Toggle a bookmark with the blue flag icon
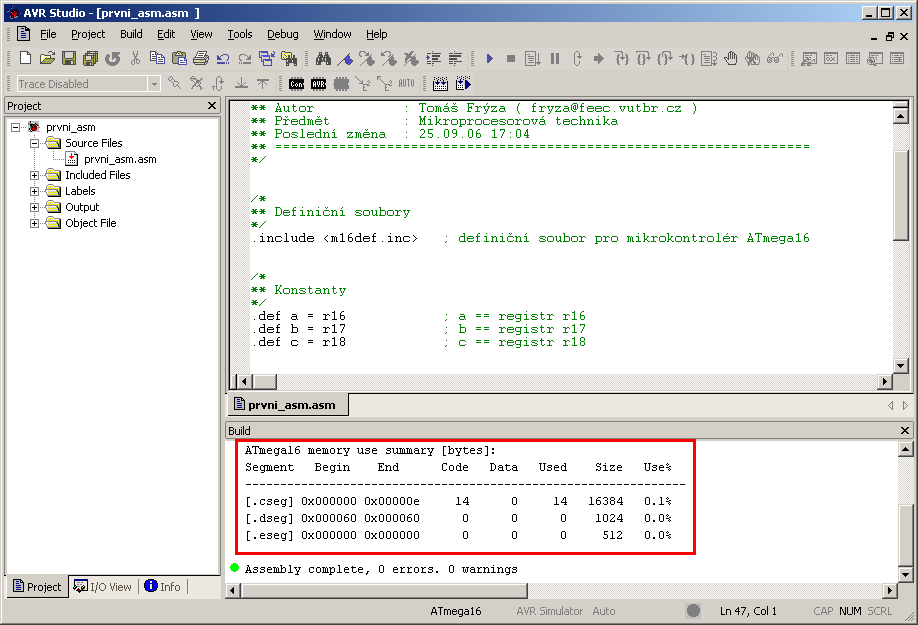 [345, 58]
